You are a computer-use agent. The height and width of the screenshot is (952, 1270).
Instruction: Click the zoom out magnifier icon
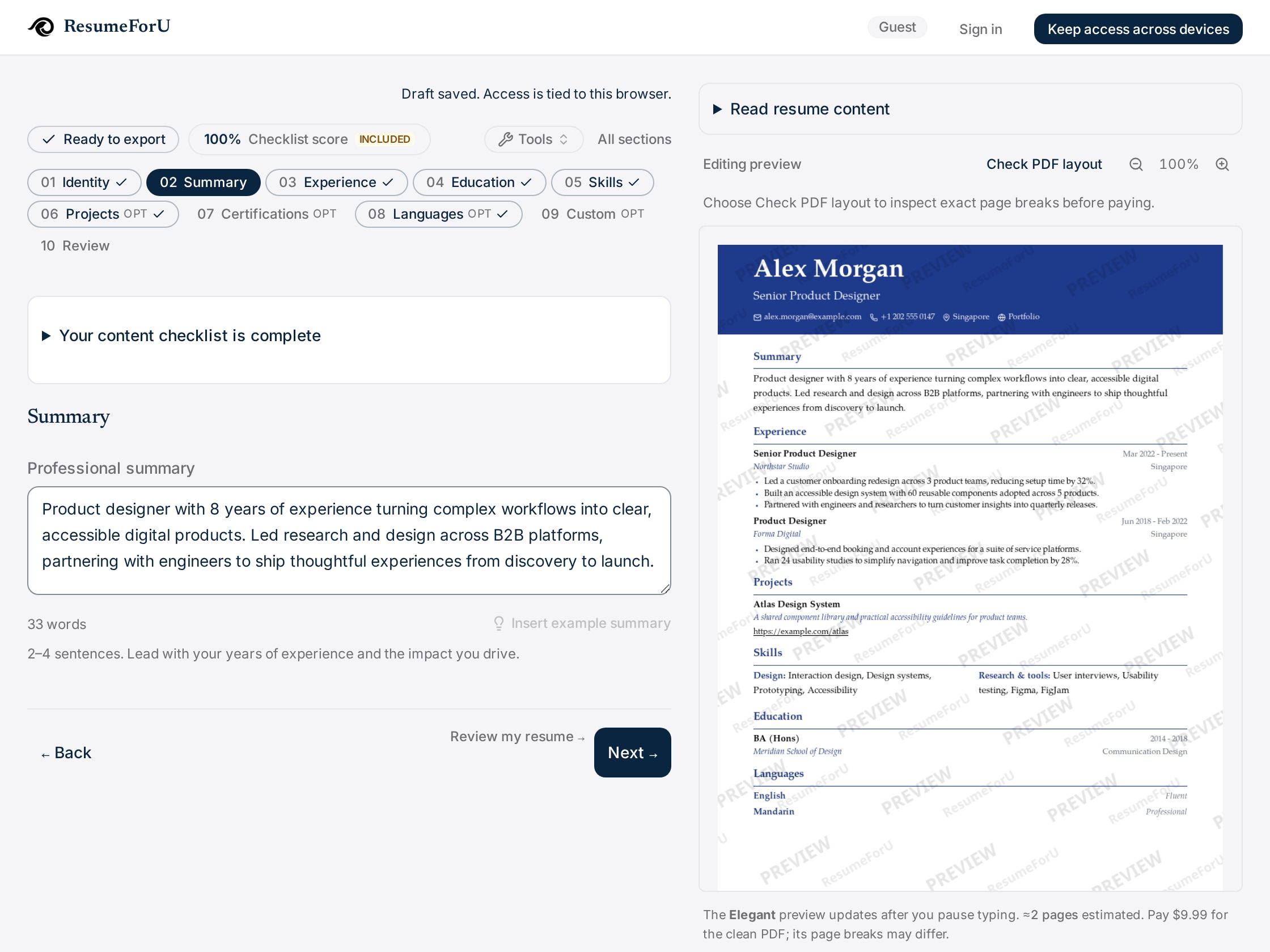point(1136,164)
